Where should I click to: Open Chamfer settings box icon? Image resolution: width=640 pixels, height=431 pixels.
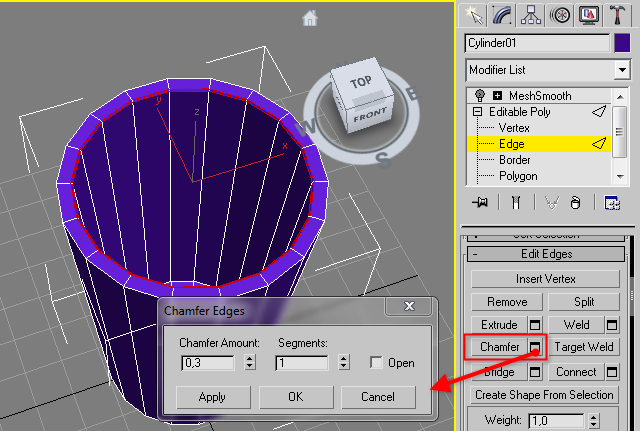[x=535, y=347]
